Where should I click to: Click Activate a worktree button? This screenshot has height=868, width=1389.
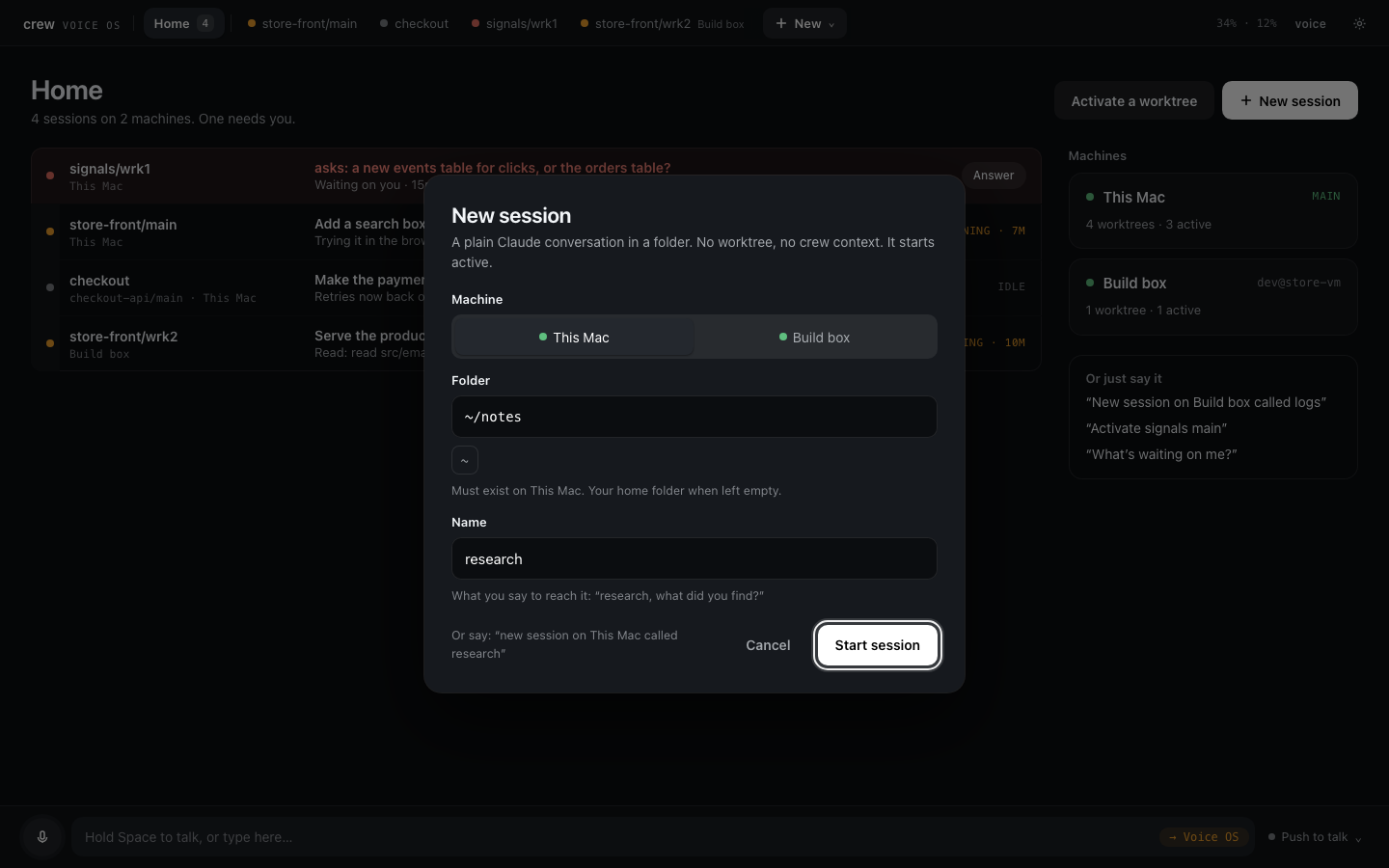point(1134,100)
